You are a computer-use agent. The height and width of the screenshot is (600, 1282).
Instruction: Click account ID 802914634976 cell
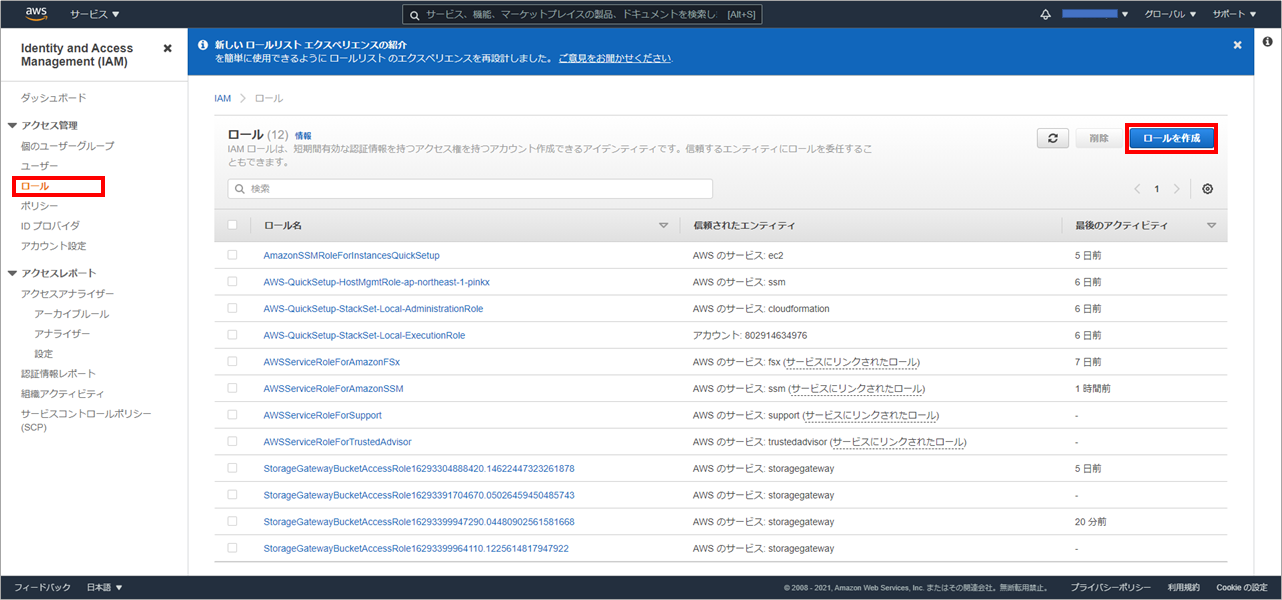(x=750, y=335)
